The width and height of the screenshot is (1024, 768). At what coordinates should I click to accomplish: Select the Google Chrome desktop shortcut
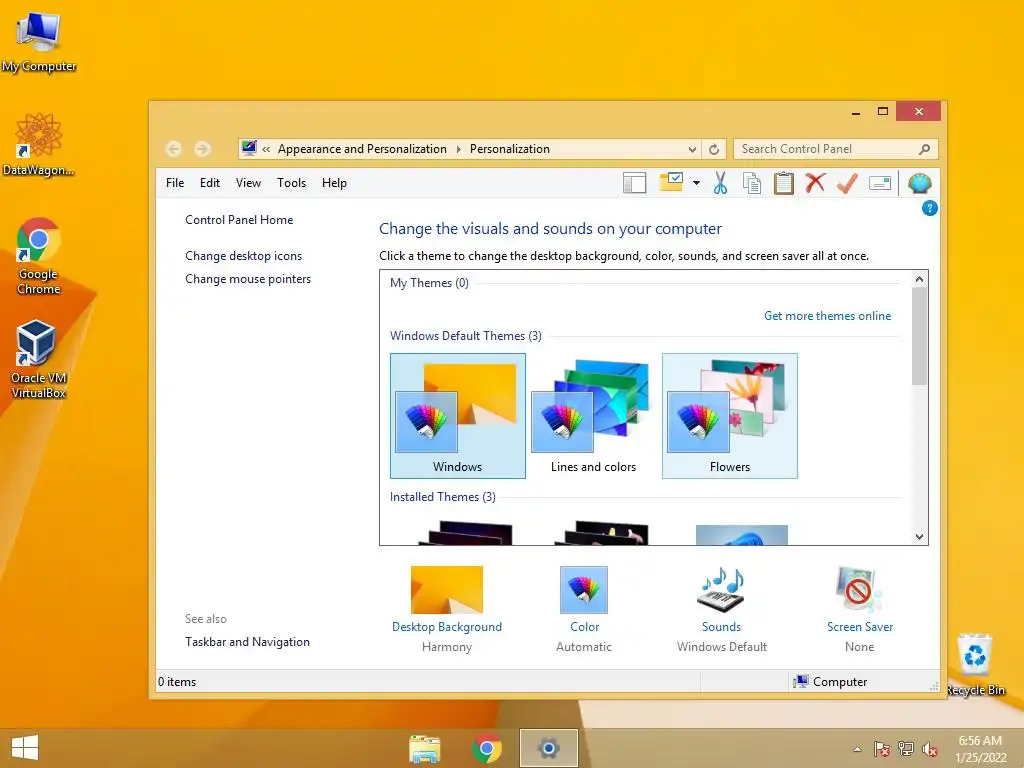tap(39, 256)
